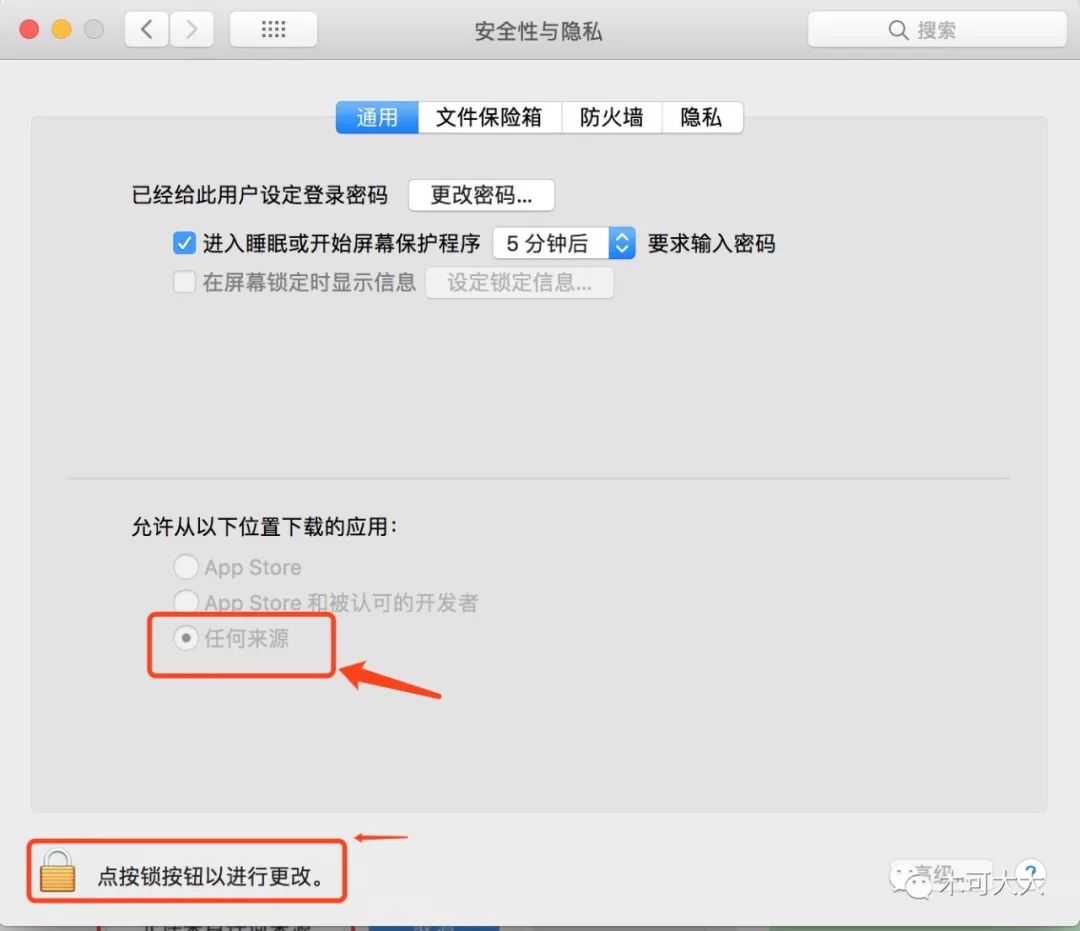The height and width of the screenshot is (931, 1080).
Task: Click the red close window button
Action: tap(29, 30)
